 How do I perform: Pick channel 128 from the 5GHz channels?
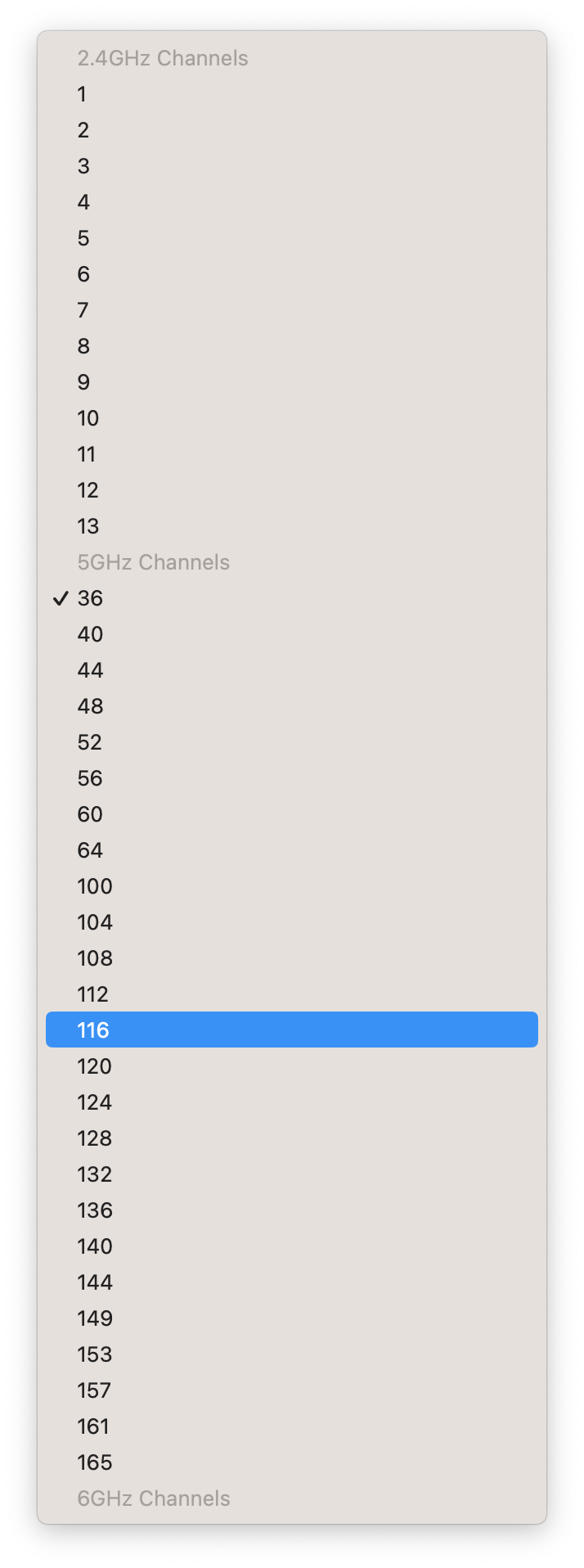pyautogui.click(x=94, y=1138)
